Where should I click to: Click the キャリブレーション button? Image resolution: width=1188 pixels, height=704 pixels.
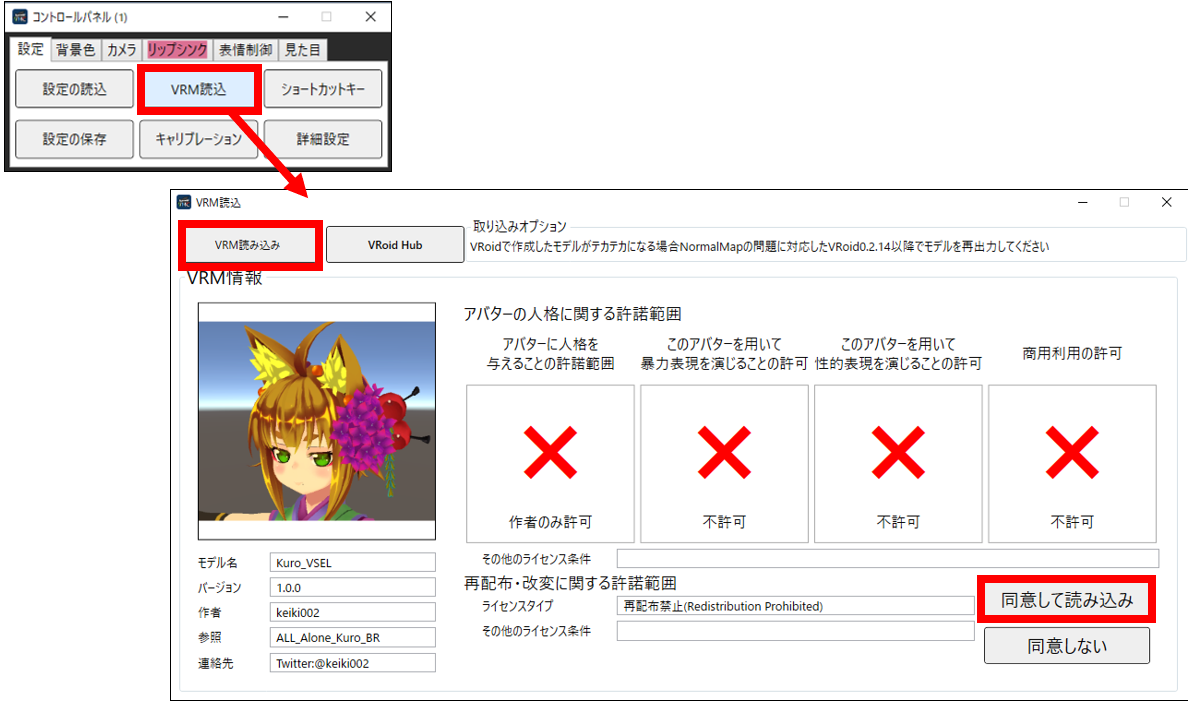(198, 139)
